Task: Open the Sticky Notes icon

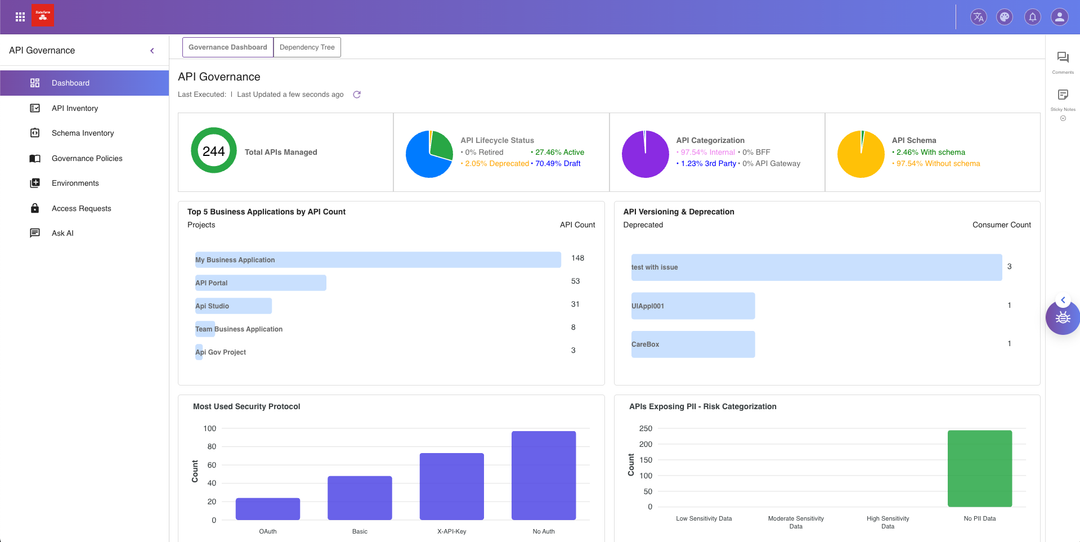Action: tap(1062, 95)
